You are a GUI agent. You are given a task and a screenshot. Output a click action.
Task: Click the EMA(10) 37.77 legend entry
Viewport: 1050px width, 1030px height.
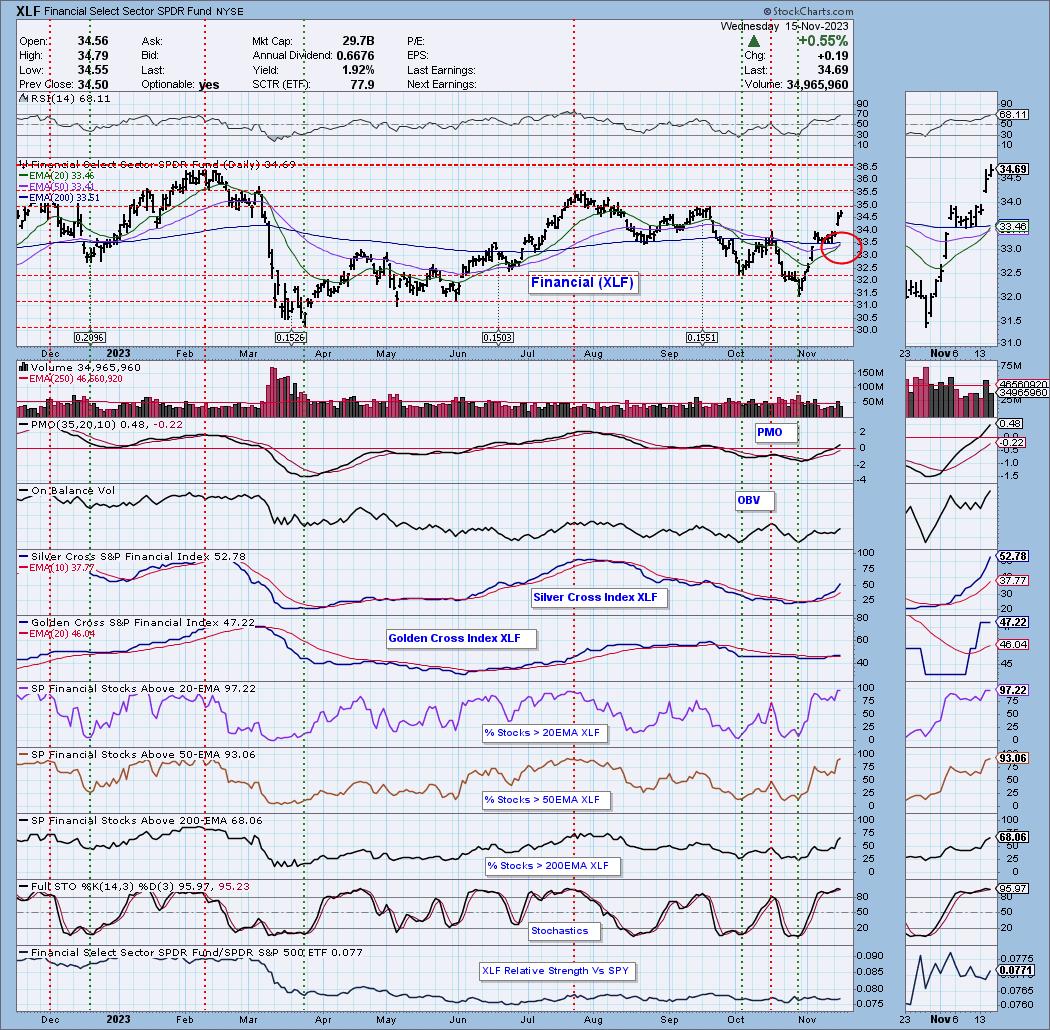tap(57, 567)
